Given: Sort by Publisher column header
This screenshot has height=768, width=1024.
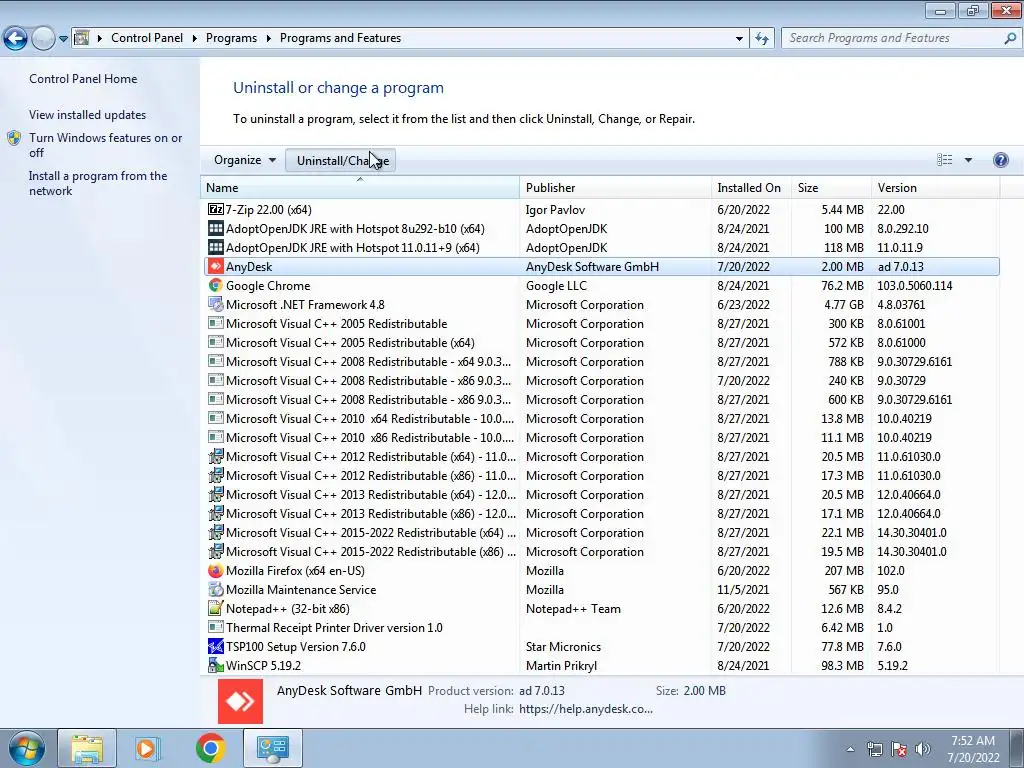Looking at the screenshot, I should pos(615,187).
